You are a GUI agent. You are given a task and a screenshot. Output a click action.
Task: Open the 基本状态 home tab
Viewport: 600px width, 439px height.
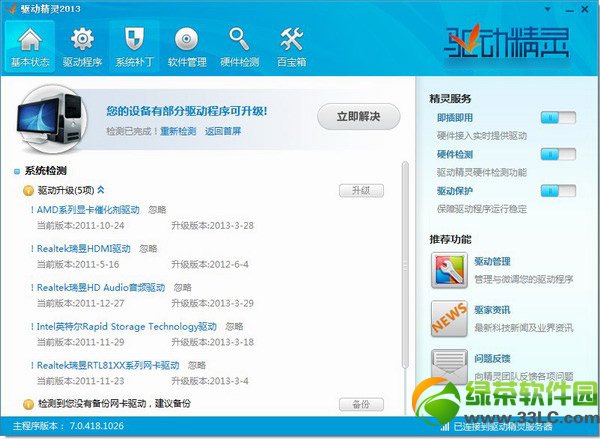click(x=30, y=46)
